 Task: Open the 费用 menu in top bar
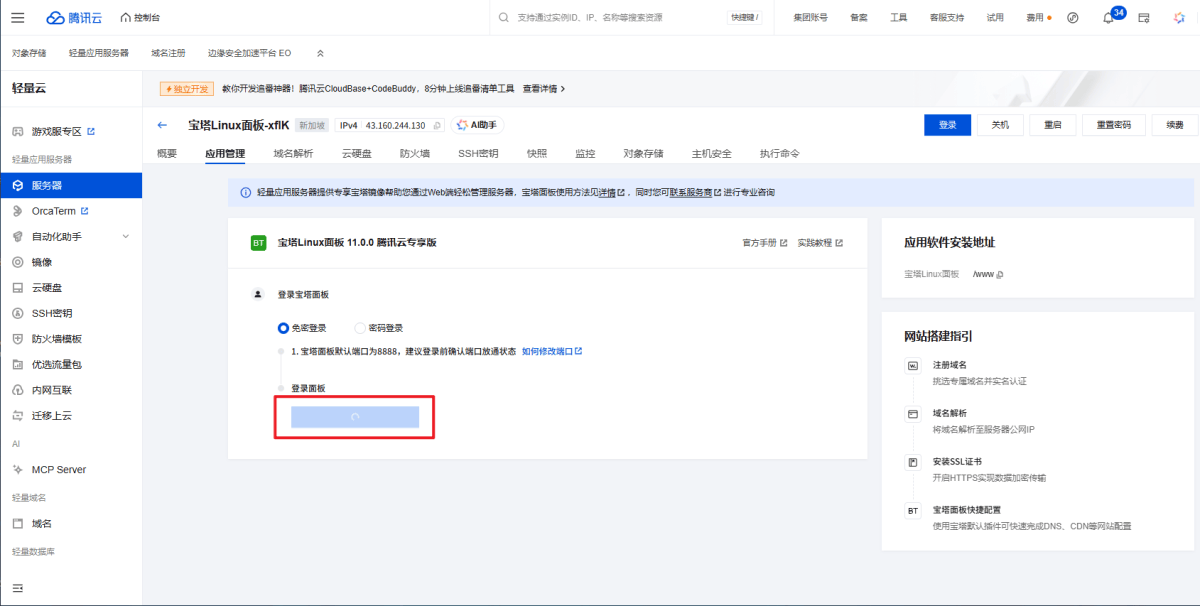1038,18
